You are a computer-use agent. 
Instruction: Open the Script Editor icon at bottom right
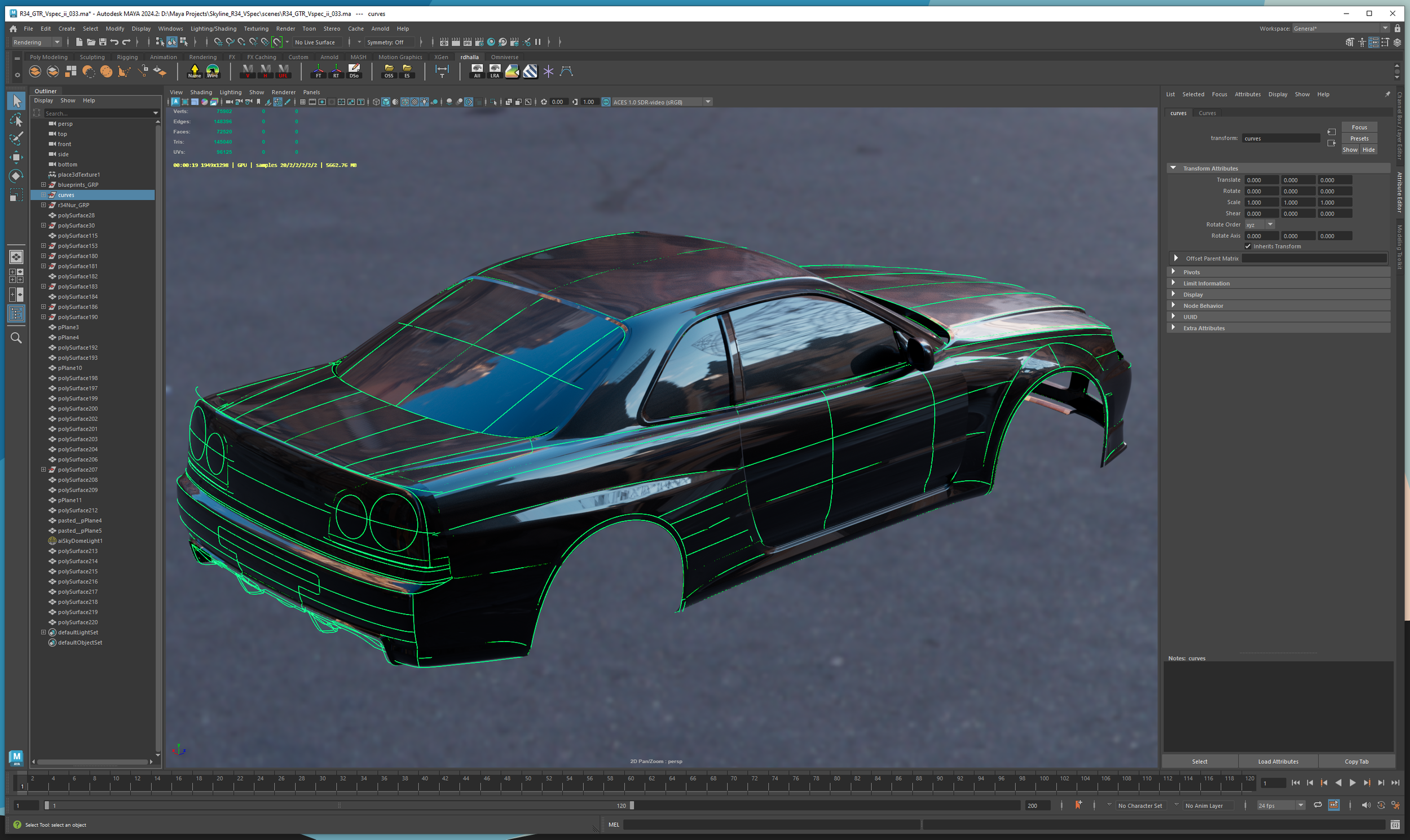click(x=1395, y=825)
